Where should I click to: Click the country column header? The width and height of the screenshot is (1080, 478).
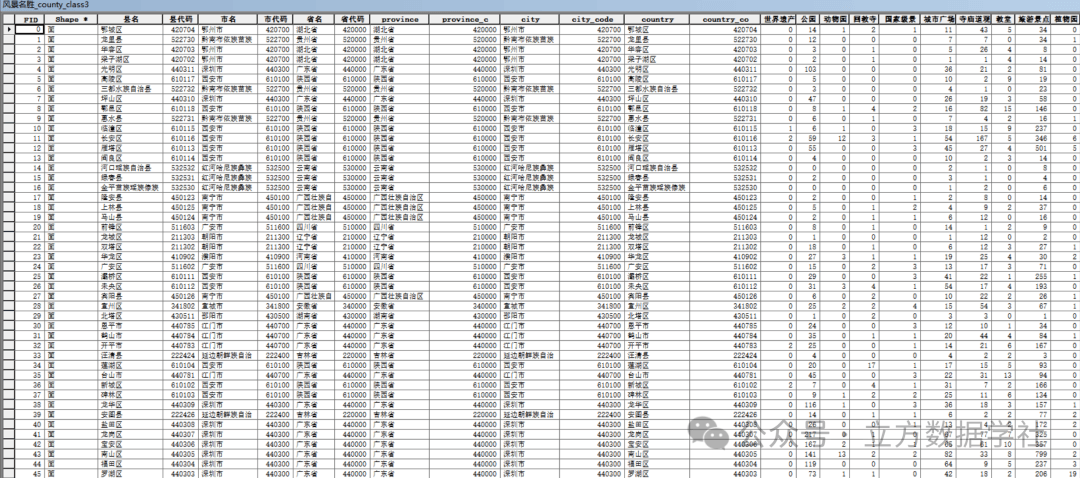click(x=656, y=19)
